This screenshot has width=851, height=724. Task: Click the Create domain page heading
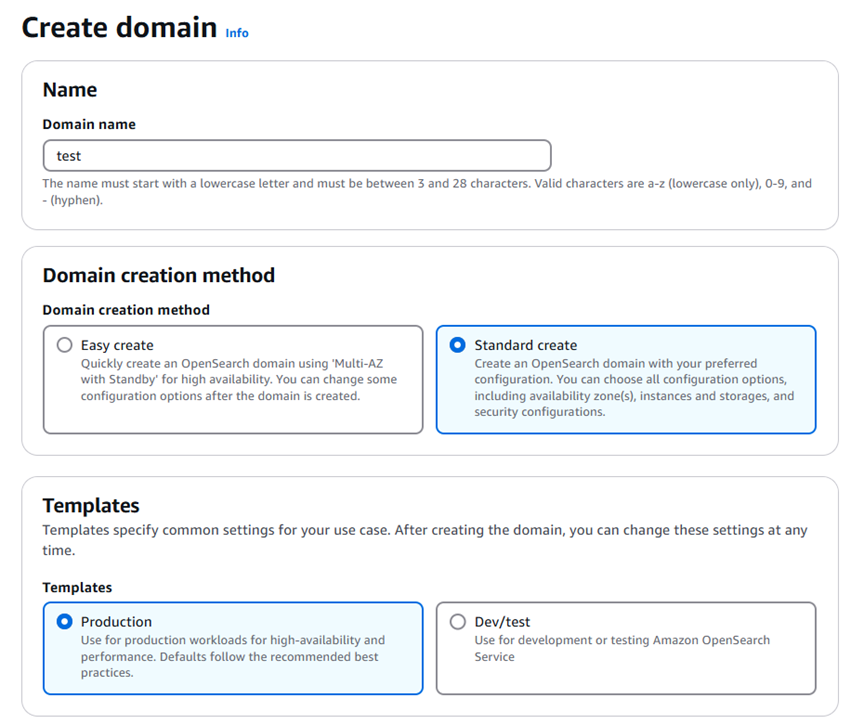pos(119,27)
